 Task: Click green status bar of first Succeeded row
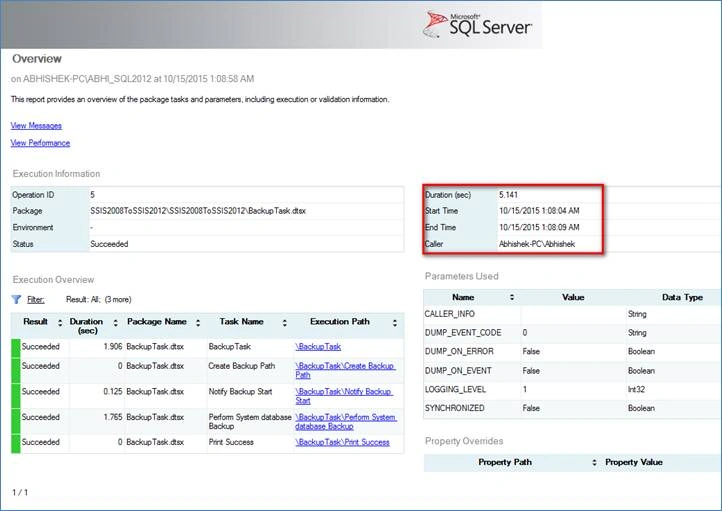(16, 348)
